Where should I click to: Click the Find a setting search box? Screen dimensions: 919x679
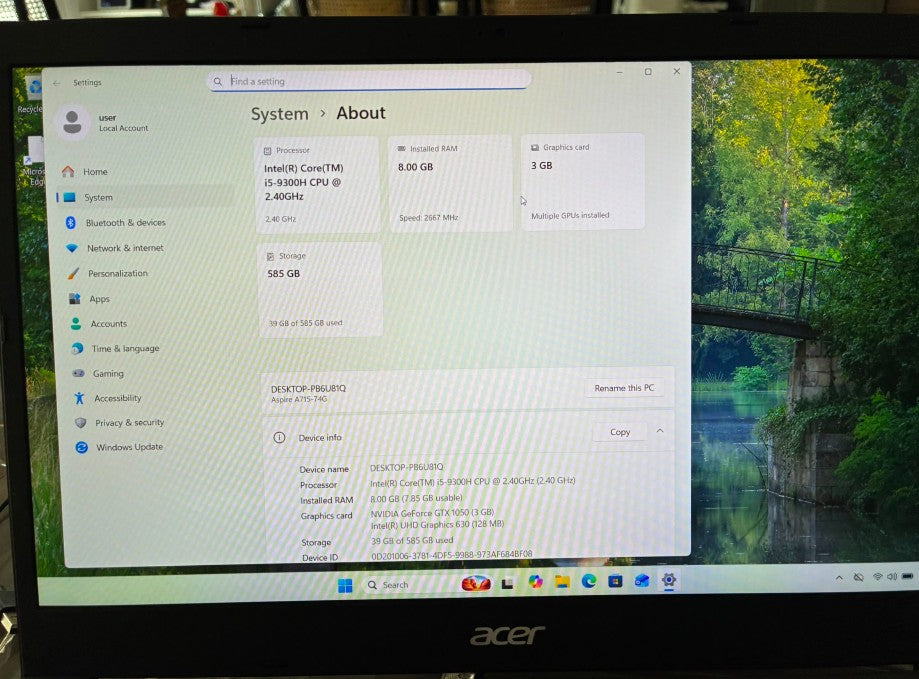pyautogui.click(x=369, y=80)
